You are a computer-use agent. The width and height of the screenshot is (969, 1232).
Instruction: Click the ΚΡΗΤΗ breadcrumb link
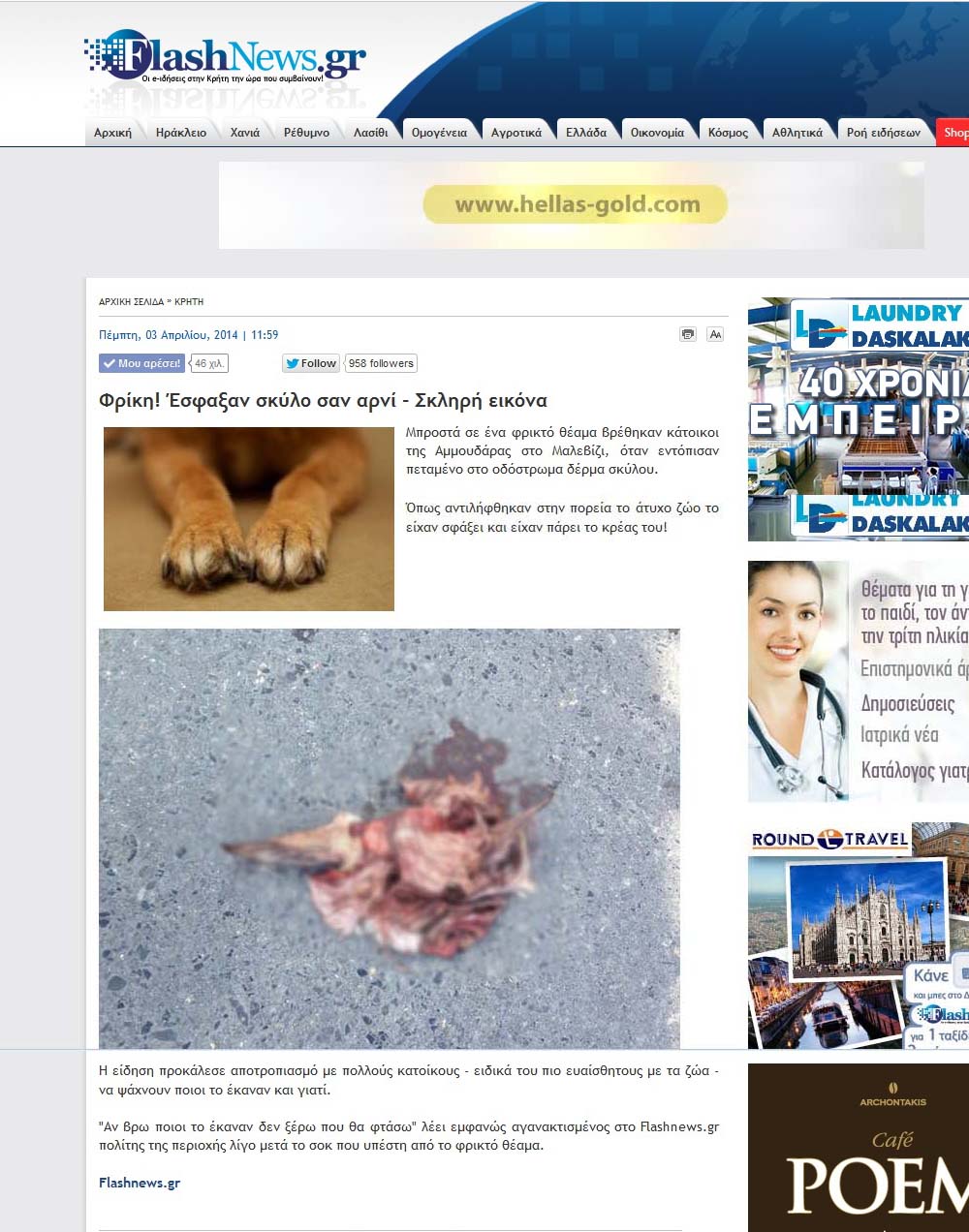point(189,302)
